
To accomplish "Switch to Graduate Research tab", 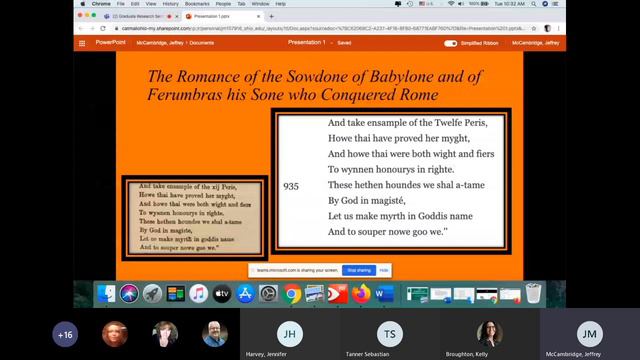I will click(140, 16).
